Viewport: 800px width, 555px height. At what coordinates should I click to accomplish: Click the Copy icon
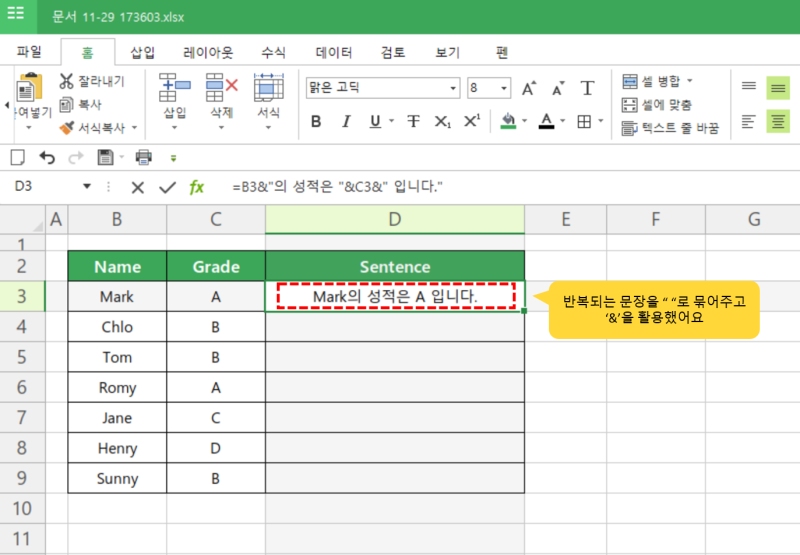(x=66, y=105)
